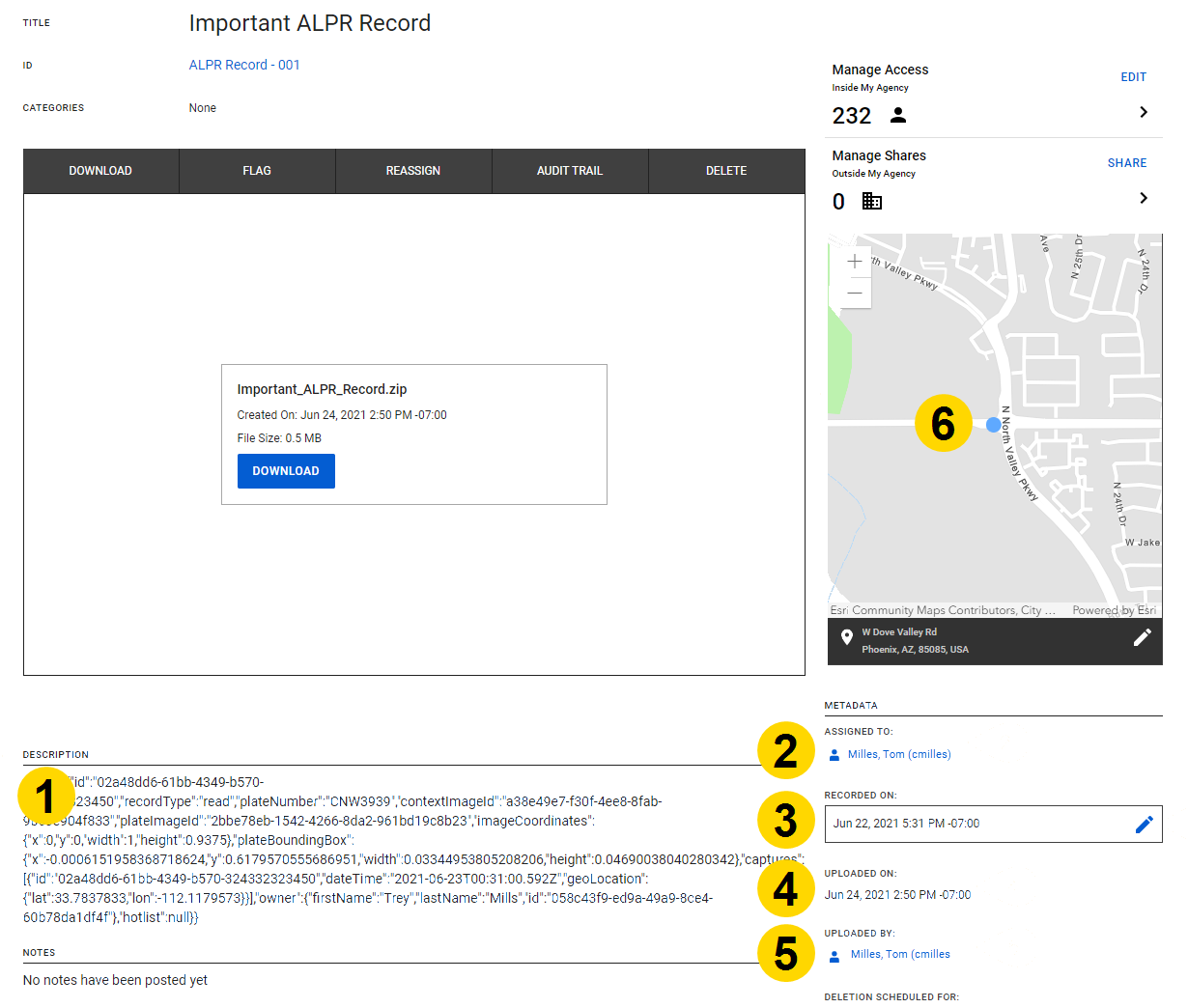This screenshot has width=1188, height=1008.
Task: Click Milles, Tom under Uploaded By
Action: click(x=900, y=954)
